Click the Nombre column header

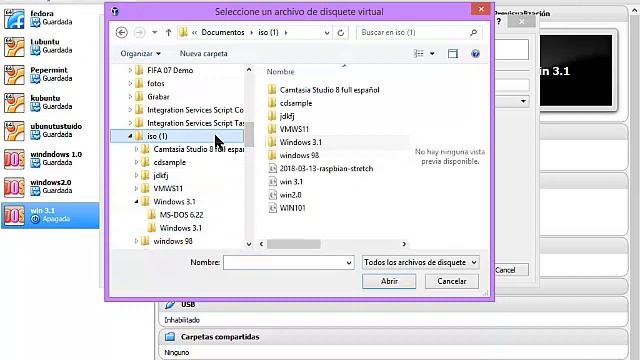(x=280, y=72)
